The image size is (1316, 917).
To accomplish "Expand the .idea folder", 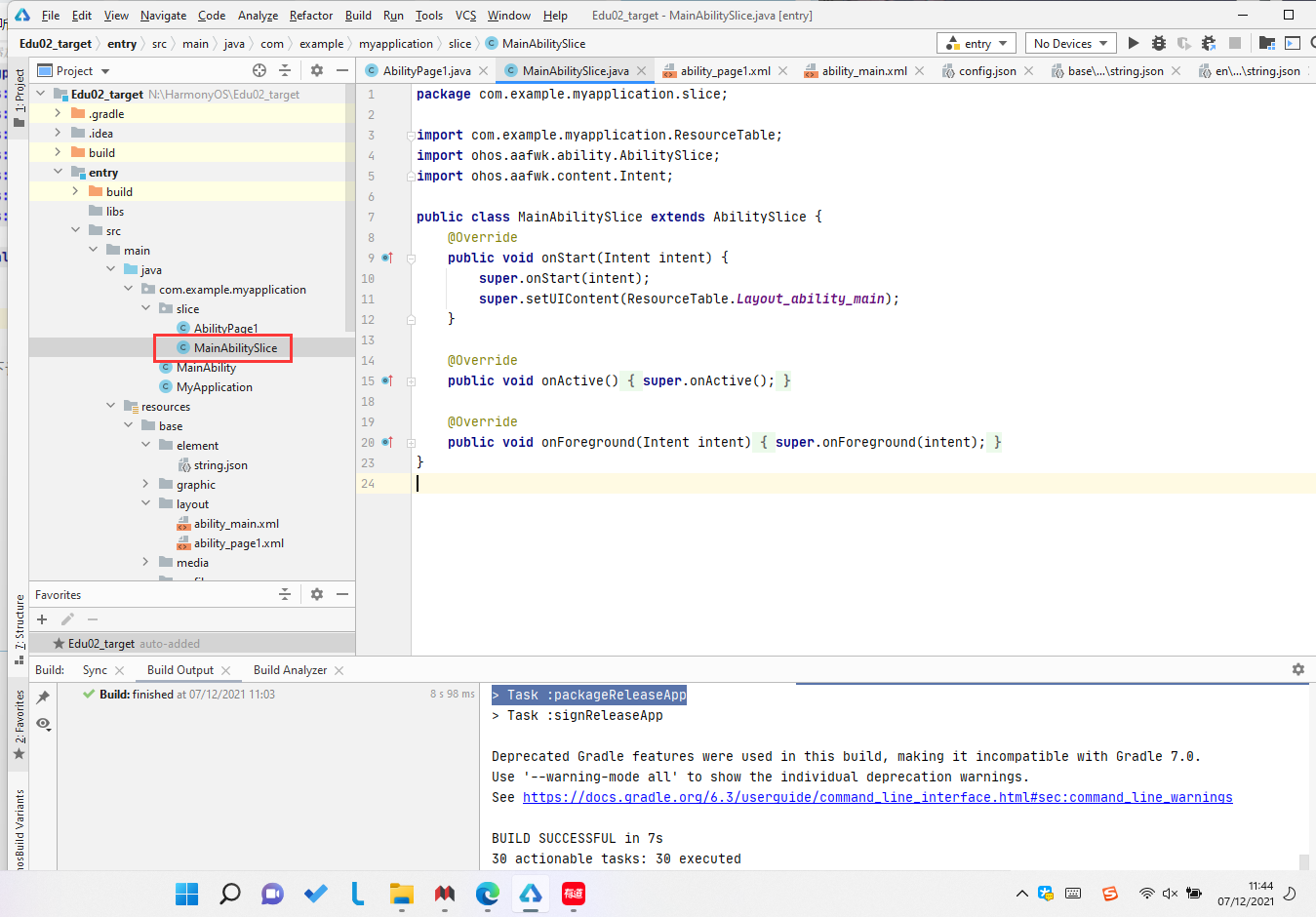I will click(x=58, y=134).
